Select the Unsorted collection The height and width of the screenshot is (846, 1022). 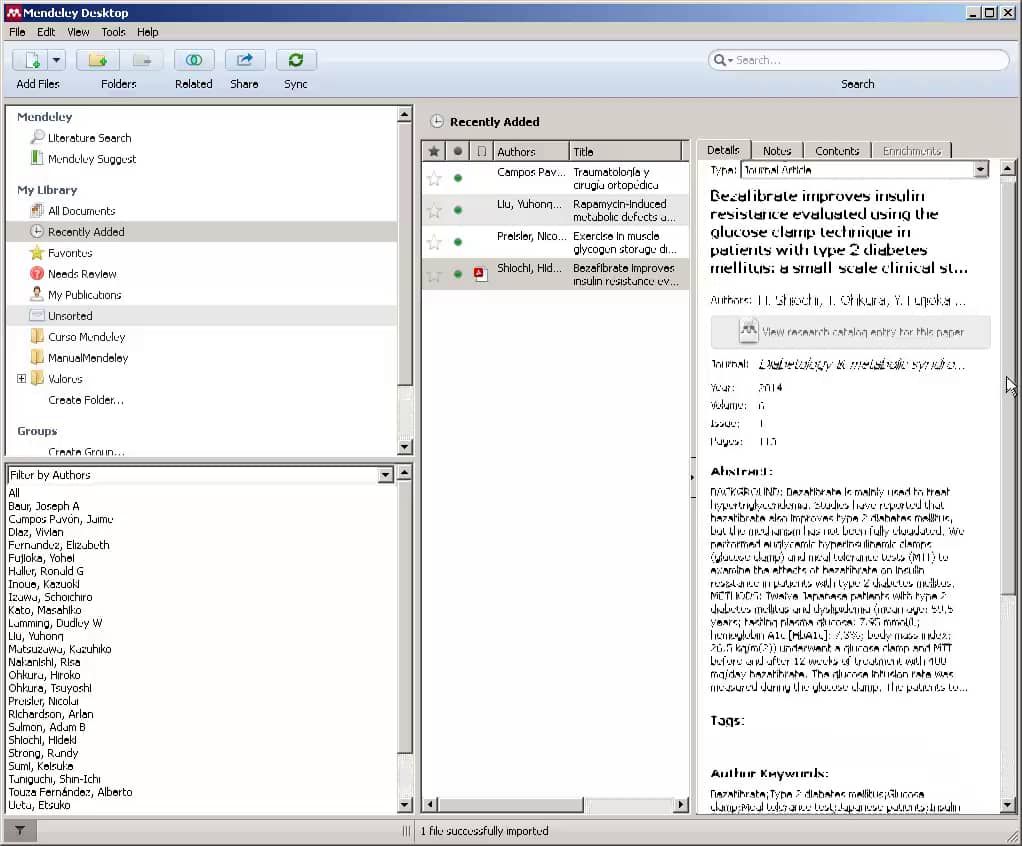[x=201, y=315]
